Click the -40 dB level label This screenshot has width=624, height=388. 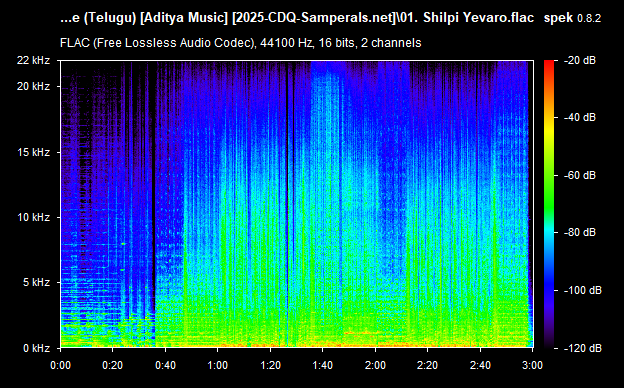(x=580, y=118)
